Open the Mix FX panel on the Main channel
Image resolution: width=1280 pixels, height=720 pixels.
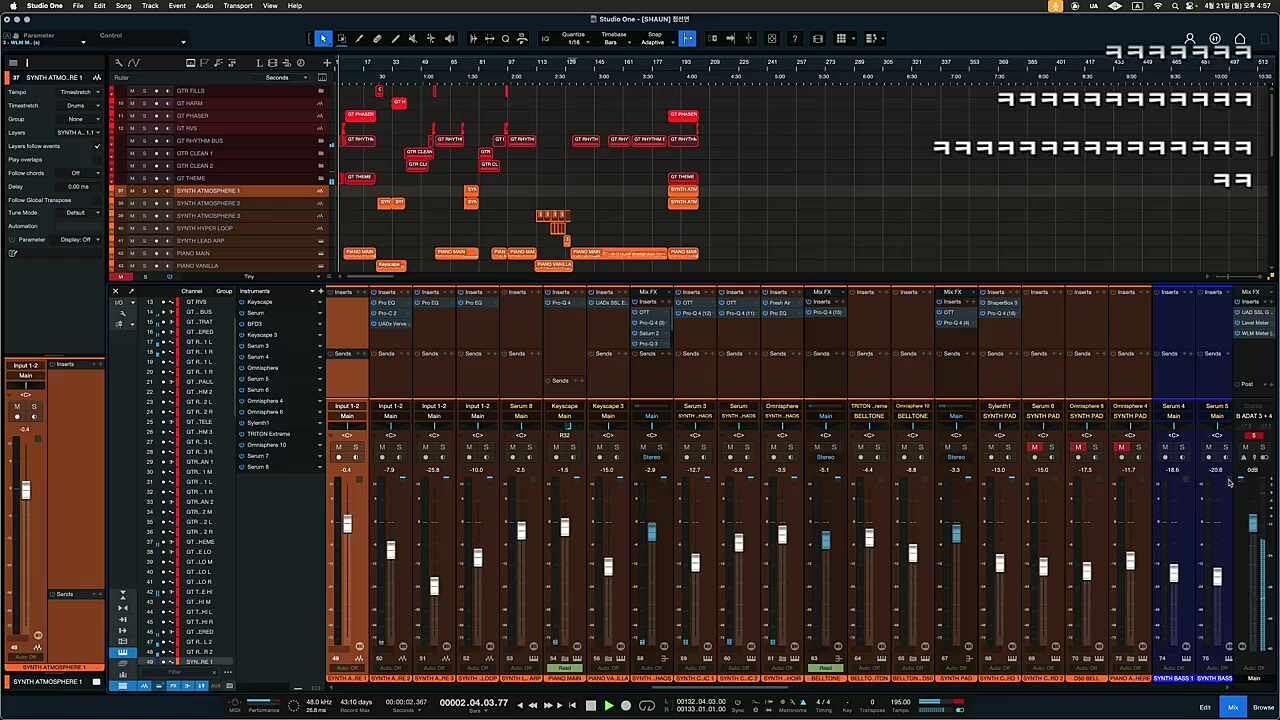point(1251,292)
